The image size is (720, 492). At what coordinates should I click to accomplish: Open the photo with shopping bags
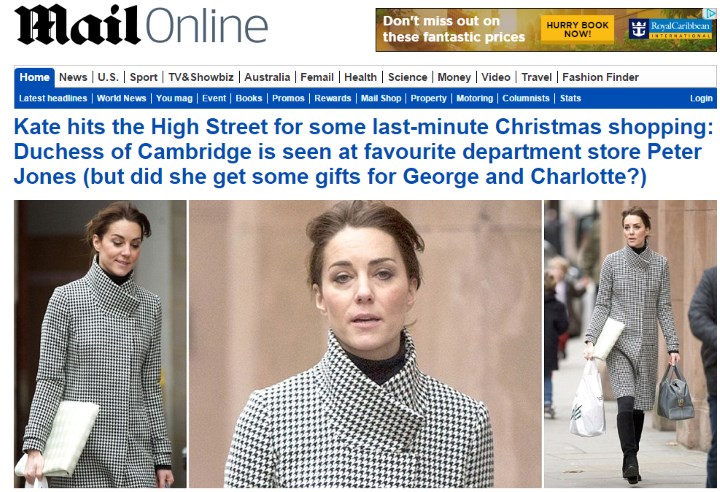click(630, 344)
